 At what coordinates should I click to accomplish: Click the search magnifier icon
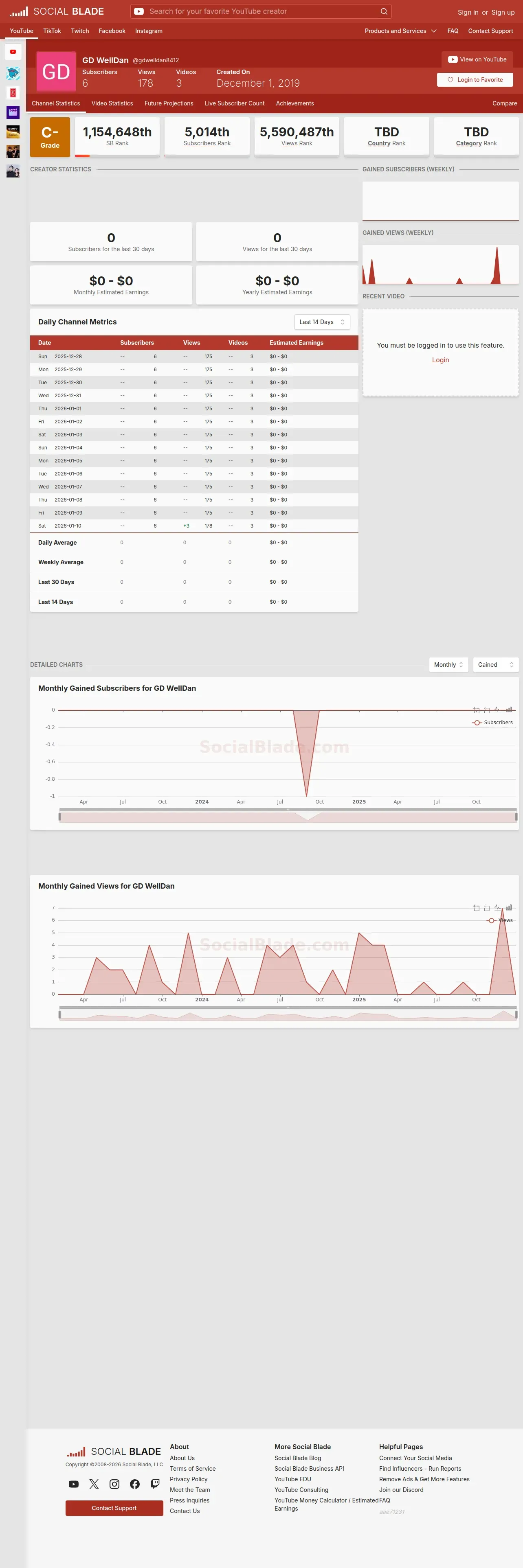coord(384,11)
